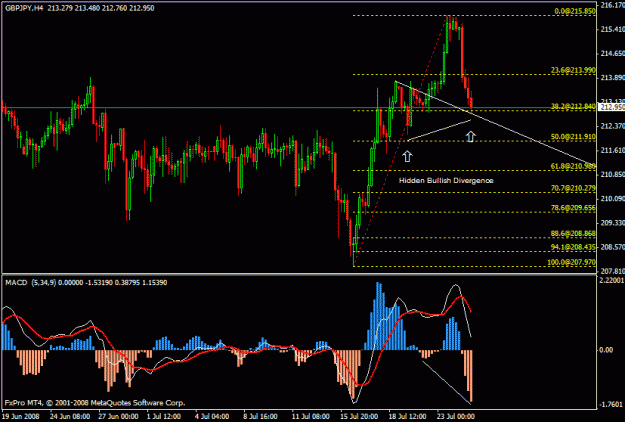Screen dimensions: 625x422
Task: Click the 38.2@212.840 Fibonacci label
Action: coord(573,106)
